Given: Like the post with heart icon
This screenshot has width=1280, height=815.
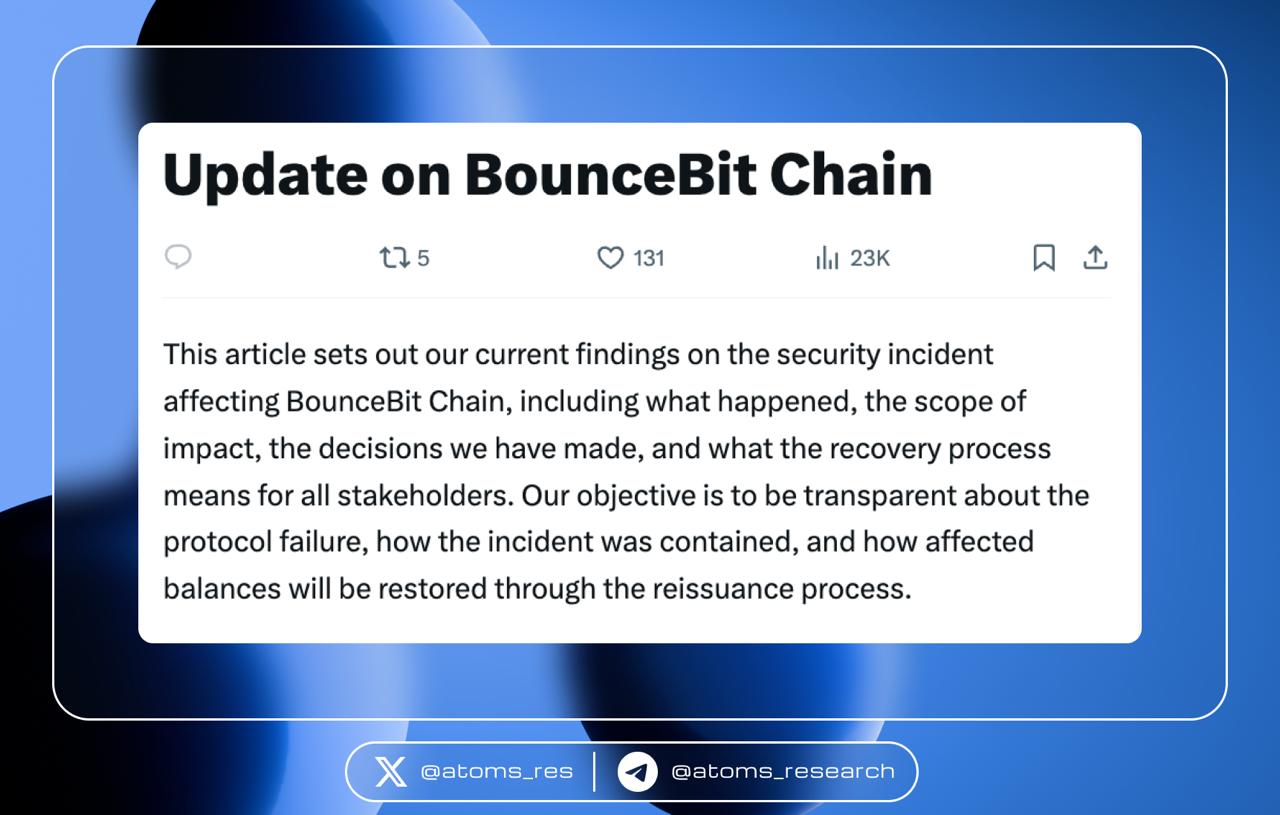Looking at the screenshot, I should pyautogui.click(x=610, y=258).
